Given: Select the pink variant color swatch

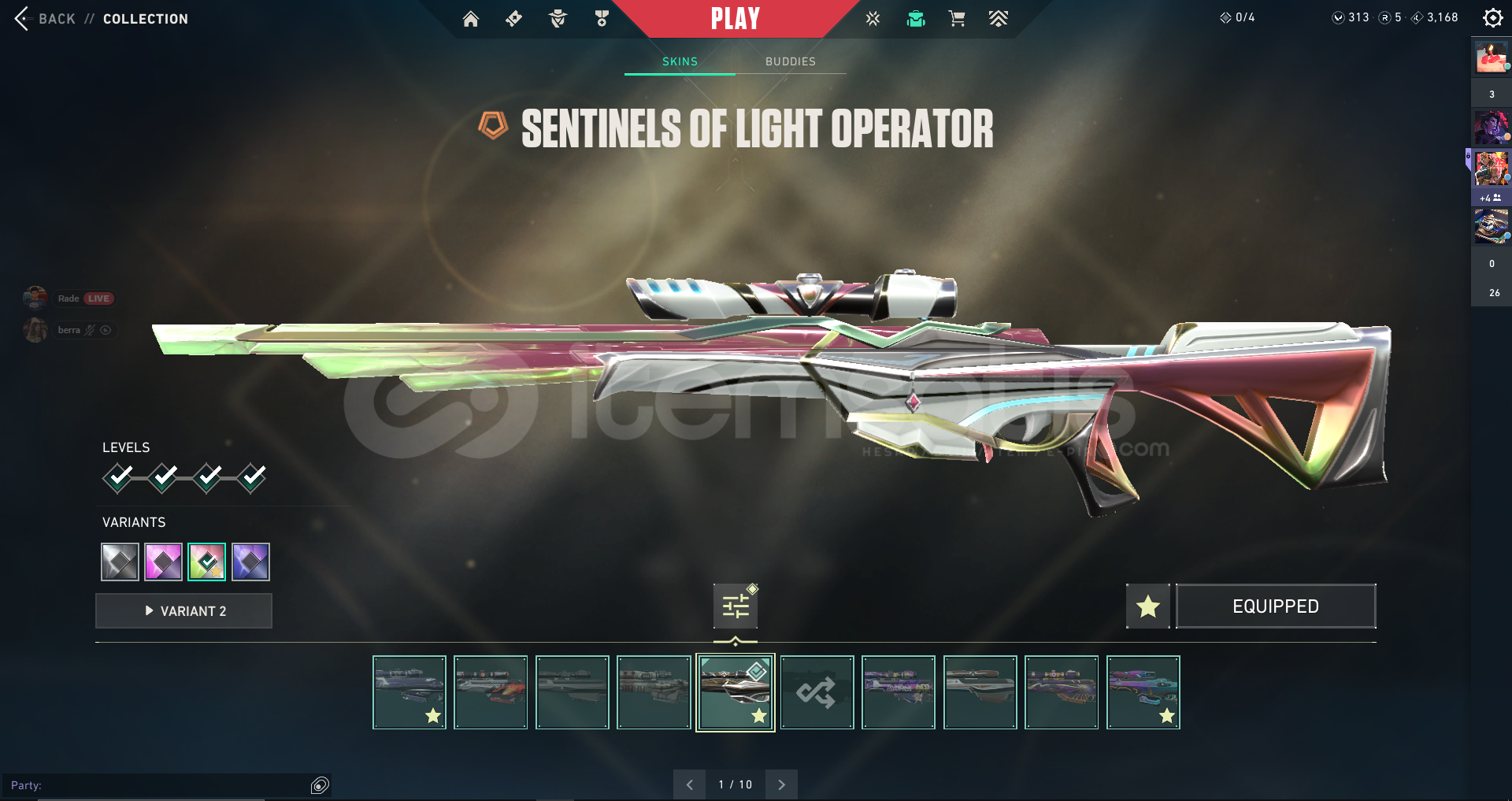Looking at the screenshot, I should (163, 562).
